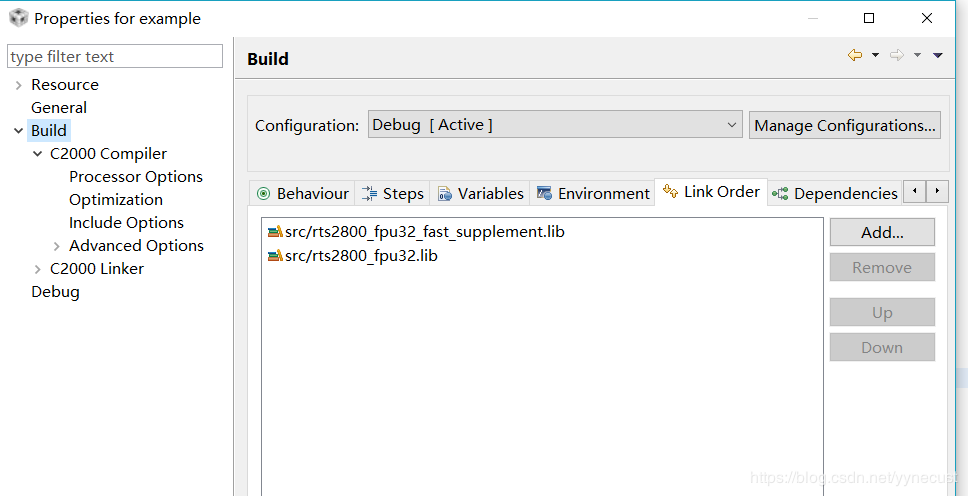Select Processor Options in the tree

pyautogui.click(x=136, y=177)
